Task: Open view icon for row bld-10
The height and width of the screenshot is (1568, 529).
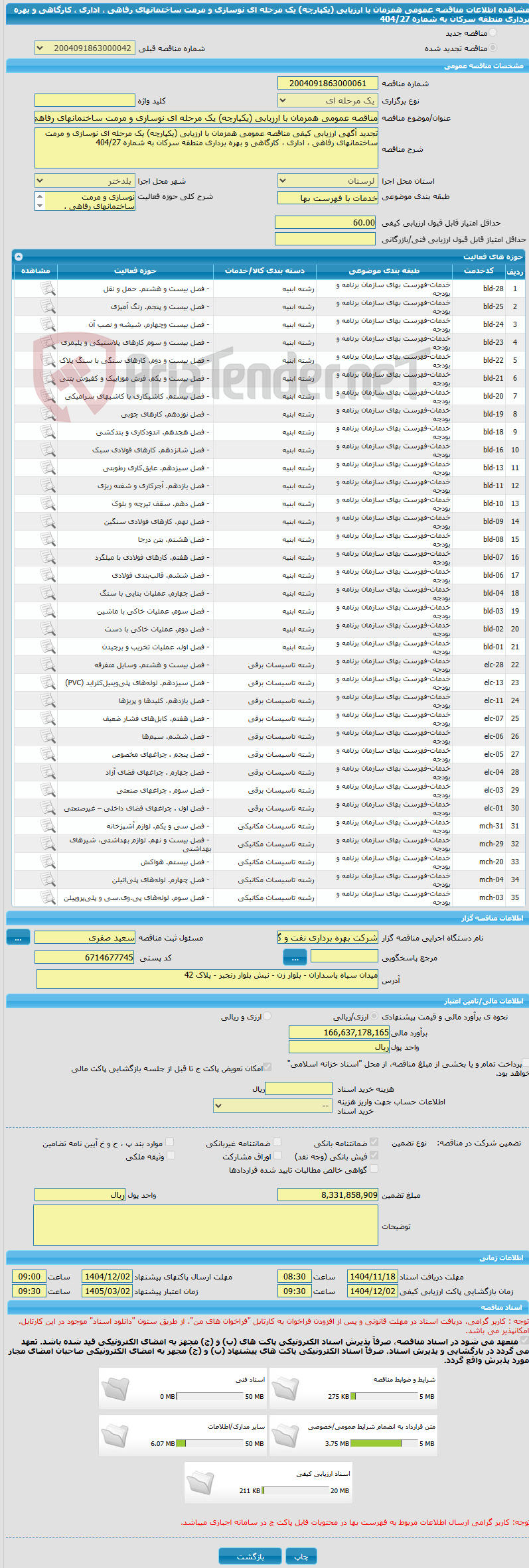Action: [x=48, y=503]
